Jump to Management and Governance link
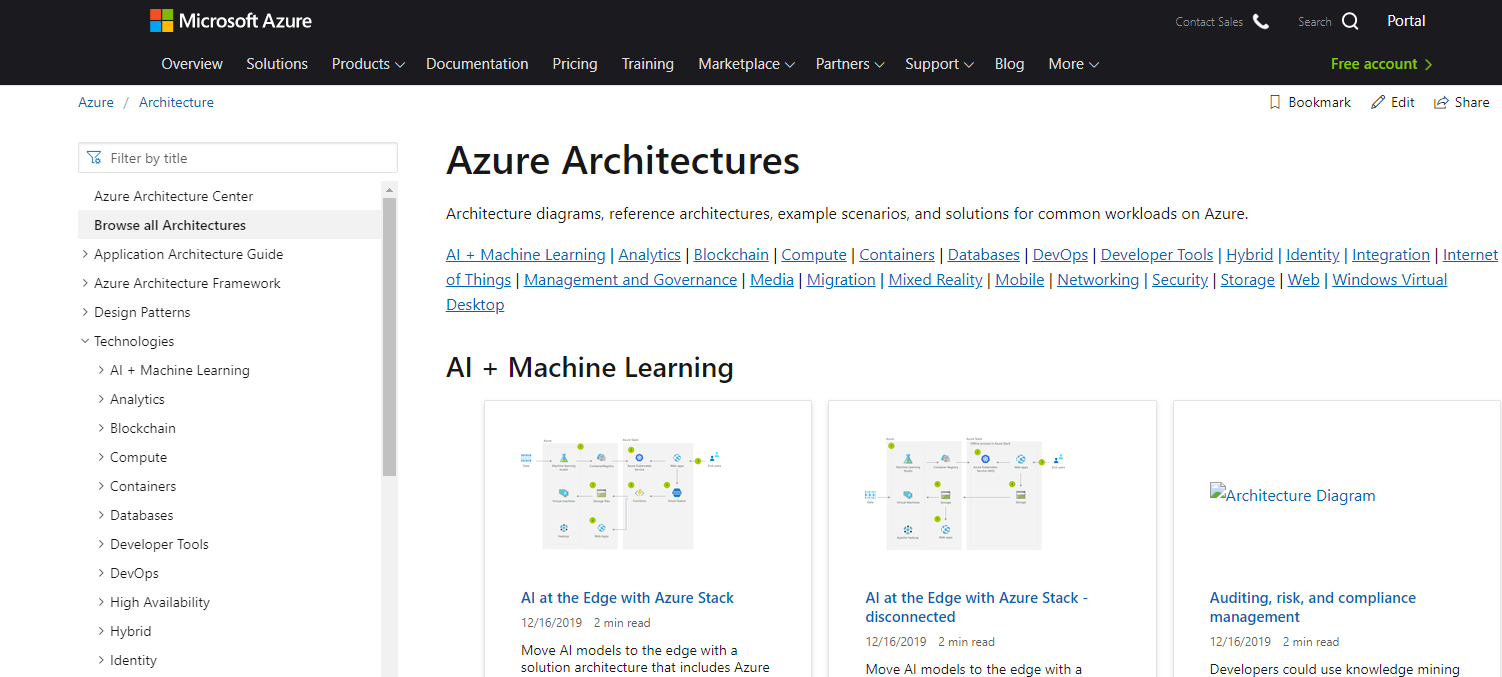Viewport: 1502px width, 677px height. click(x=631, y=280)
